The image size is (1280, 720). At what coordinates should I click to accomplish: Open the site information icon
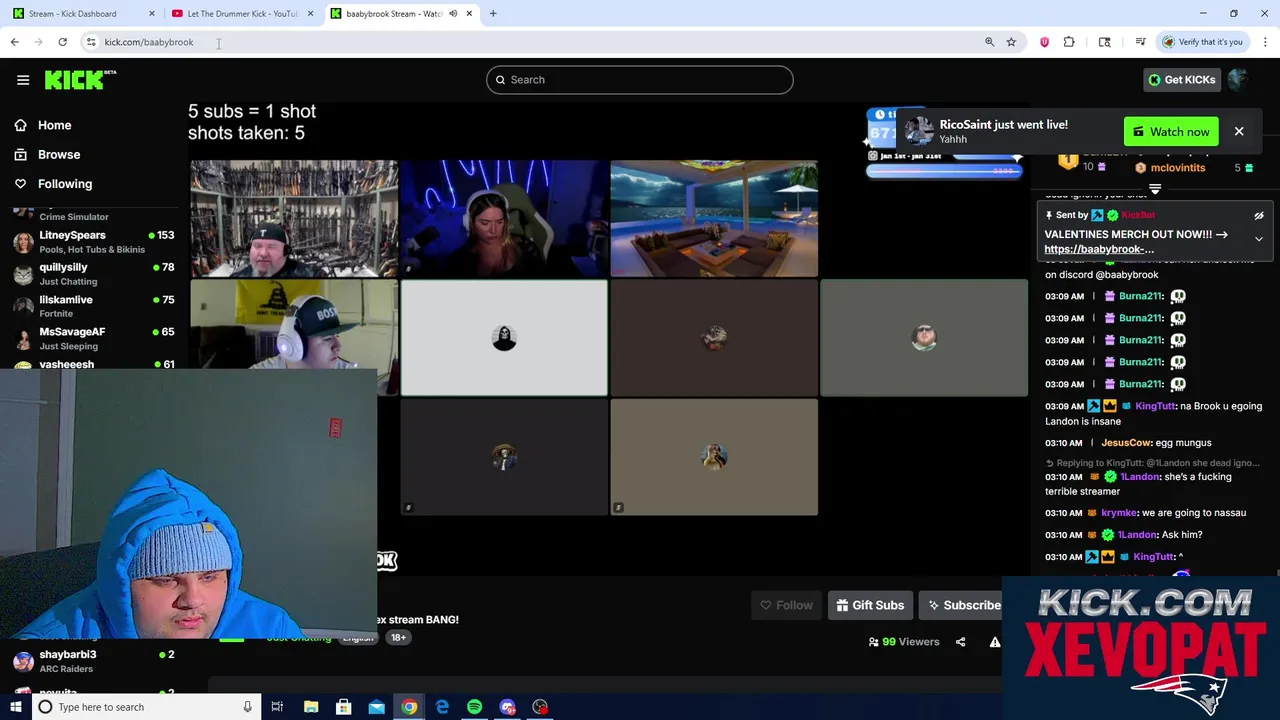pos(91,42)
